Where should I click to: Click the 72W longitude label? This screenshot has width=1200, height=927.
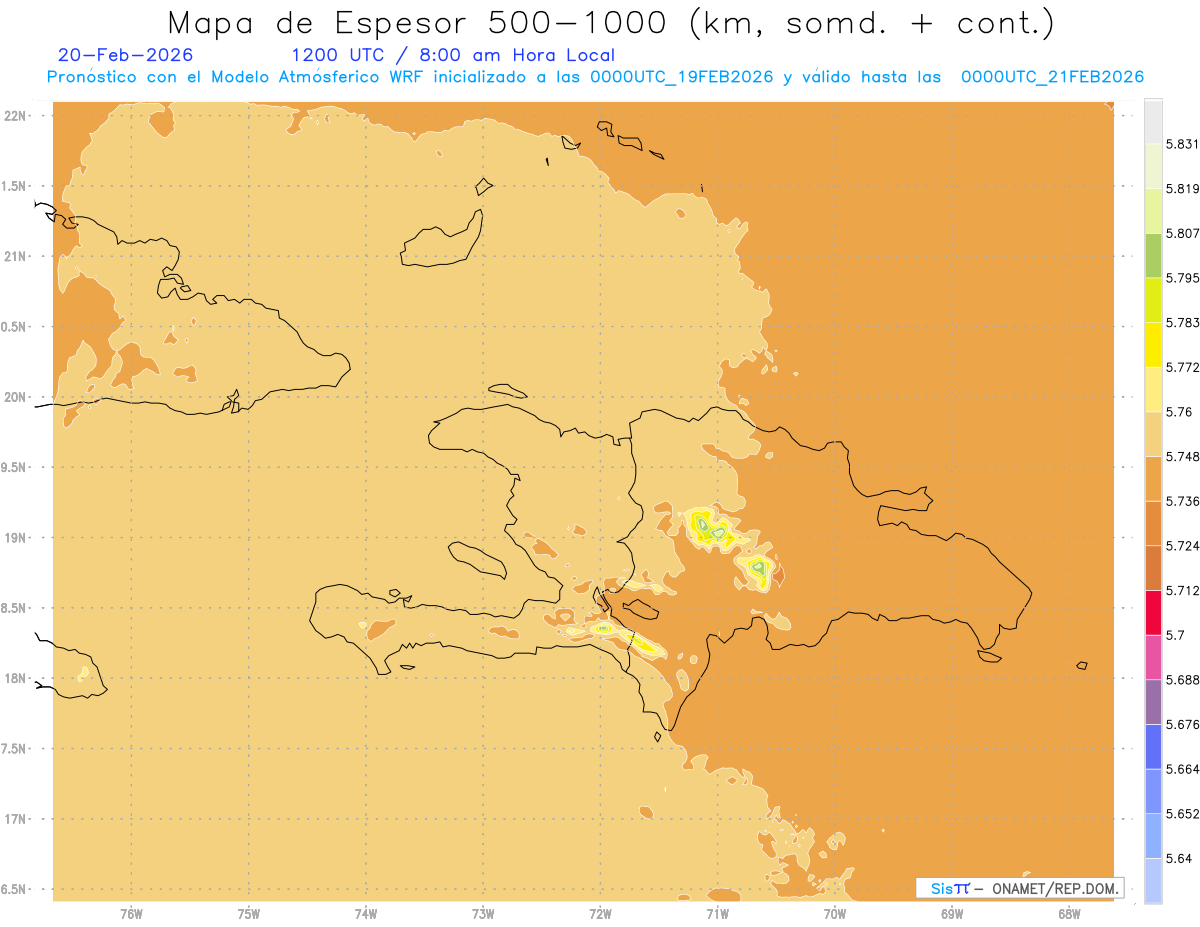[x=600, y=913]
